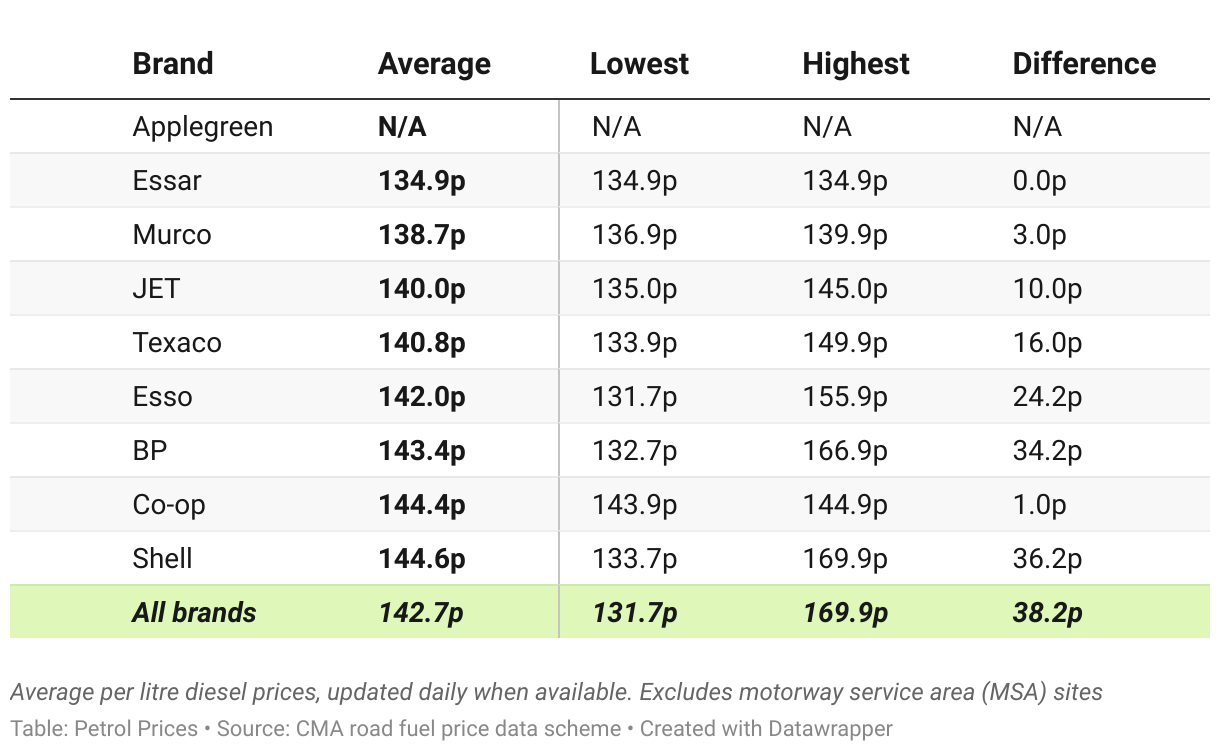Click the Average column header
Image resolution: width=1220 pixels, height=752 pixels.
[x=434, y=64]
